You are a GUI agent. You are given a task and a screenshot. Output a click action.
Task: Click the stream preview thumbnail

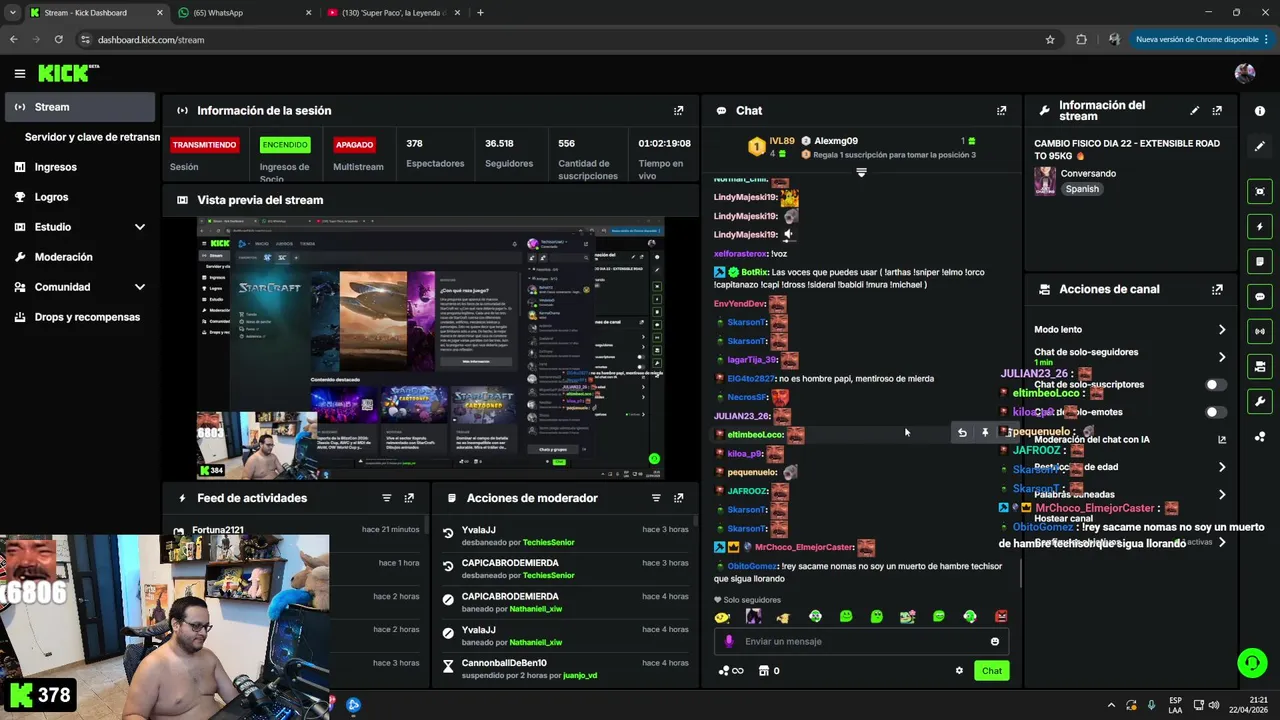431,348
